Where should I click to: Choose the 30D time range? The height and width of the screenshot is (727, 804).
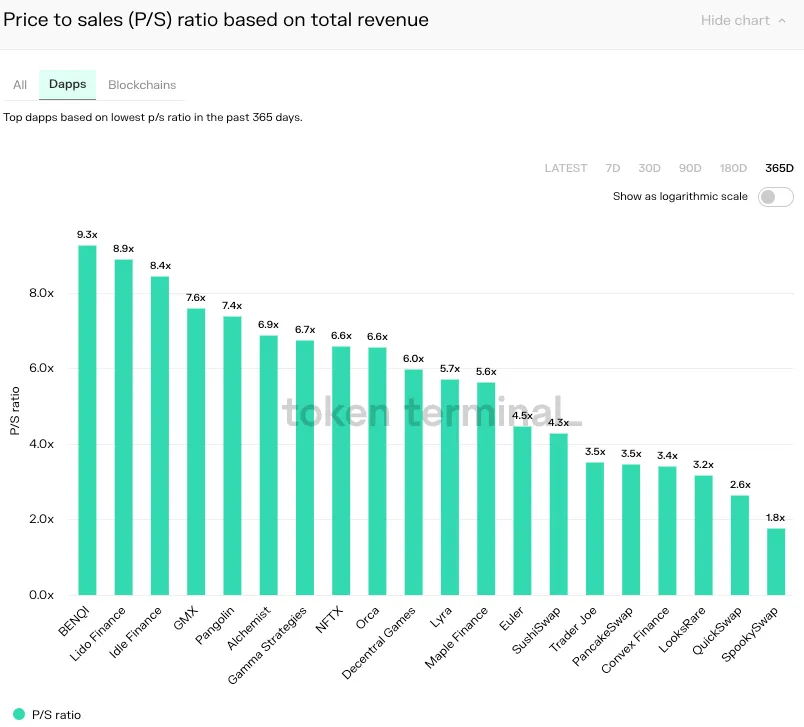[x=649, y=168]
